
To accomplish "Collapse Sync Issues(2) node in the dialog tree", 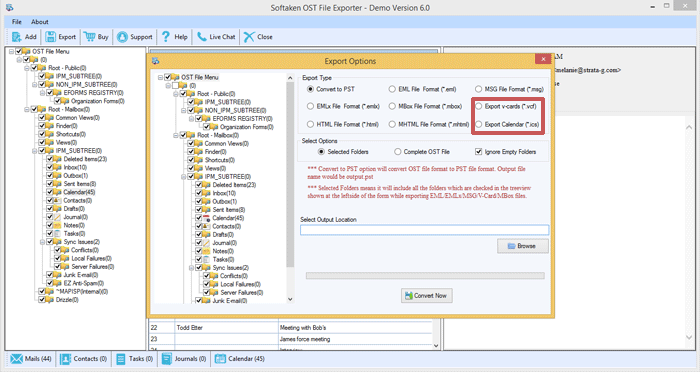I will click(191, 268).
